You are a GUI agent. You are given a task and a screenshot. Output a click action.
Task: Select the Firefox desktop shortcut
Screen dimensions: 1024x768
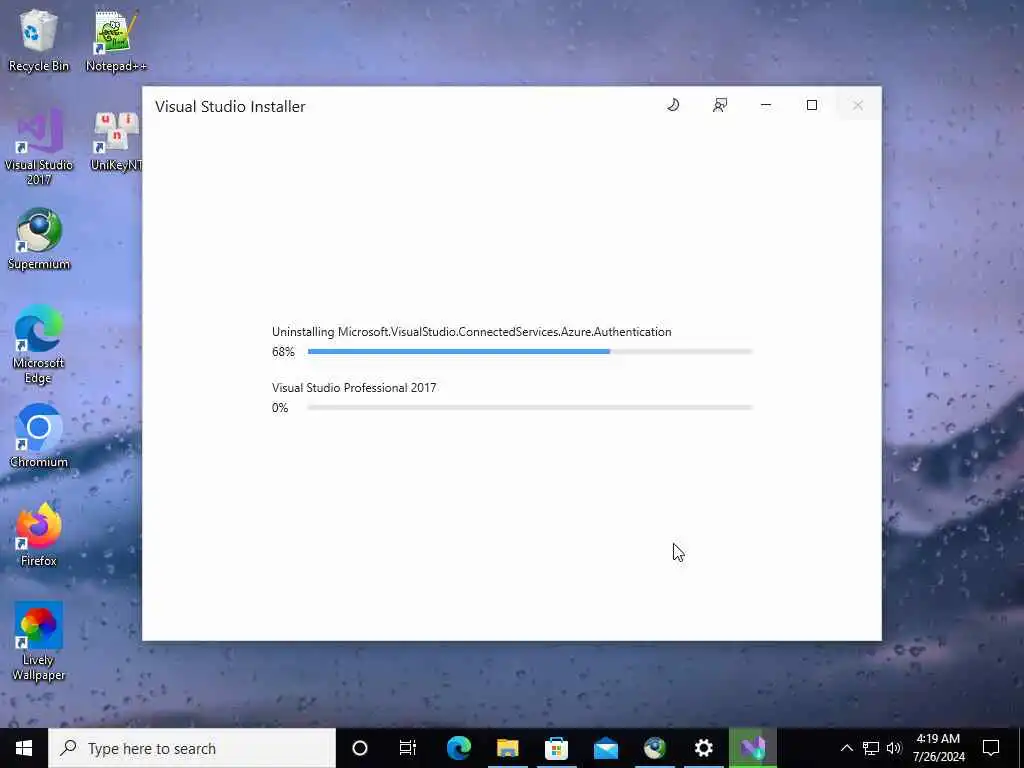point(39,536)
